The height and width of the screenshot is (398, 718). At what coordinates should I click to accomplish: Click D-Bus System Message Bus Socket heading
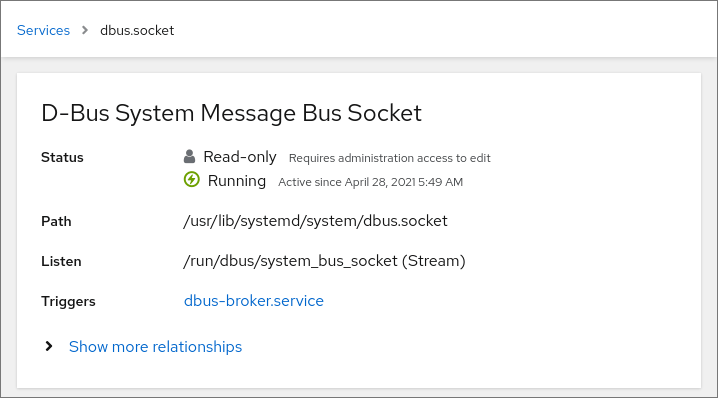231,113
